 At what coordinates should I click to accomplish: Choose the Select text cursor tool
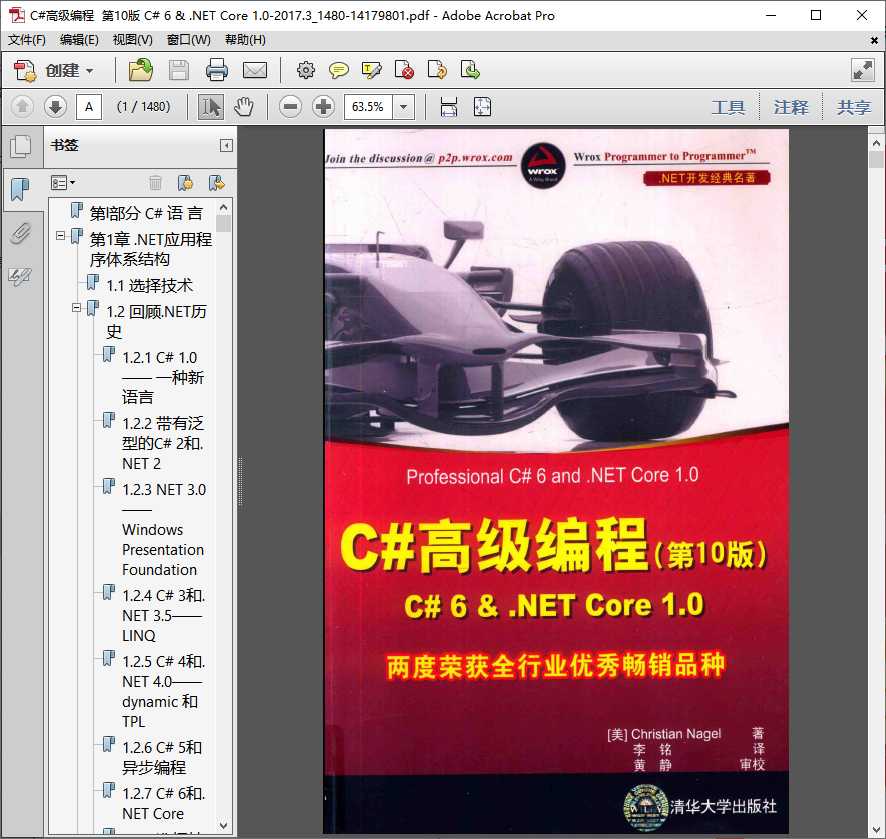coord(211,107)
